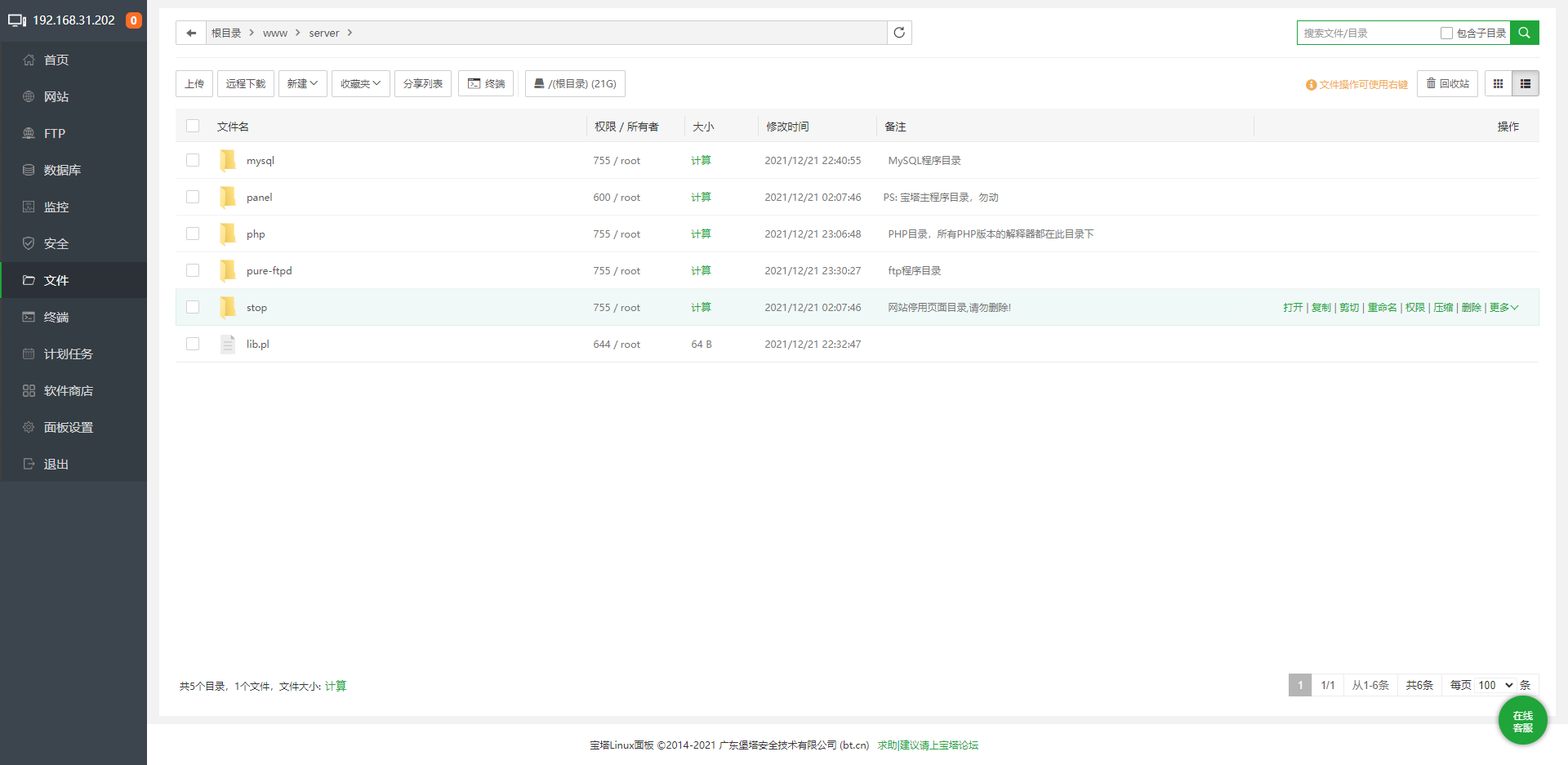
Task: Check the php row checkbox
Action: coord(193,234)
